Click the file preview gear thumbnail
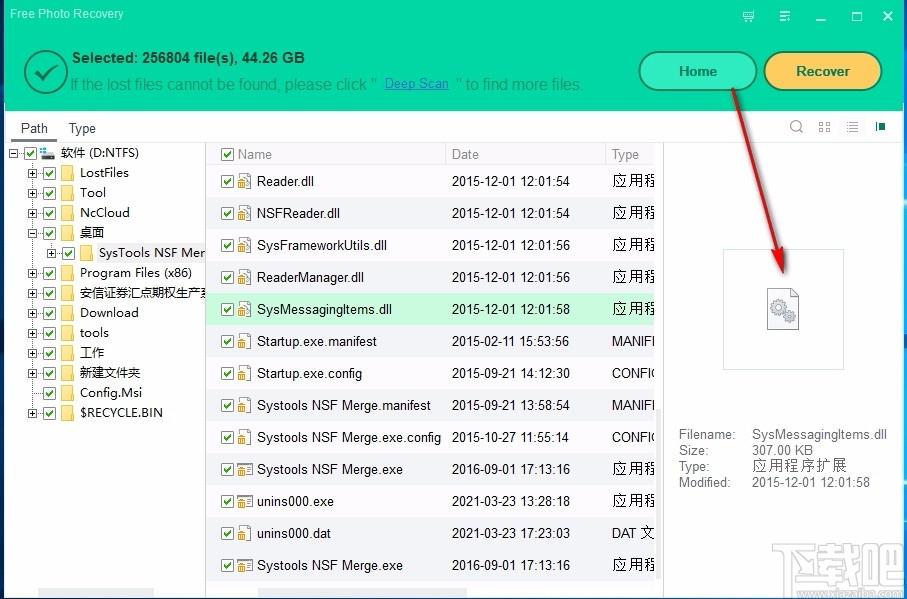The height and width of the screenshot is (599, 907). 783,309
